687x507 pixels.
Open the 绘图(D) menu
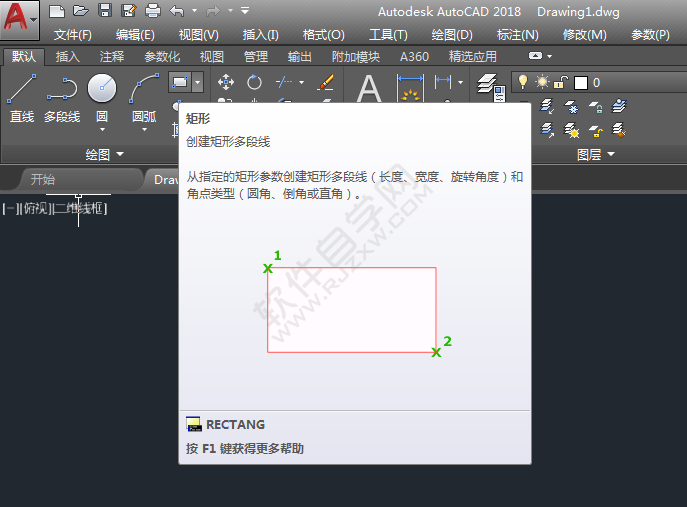click(452, 35)
